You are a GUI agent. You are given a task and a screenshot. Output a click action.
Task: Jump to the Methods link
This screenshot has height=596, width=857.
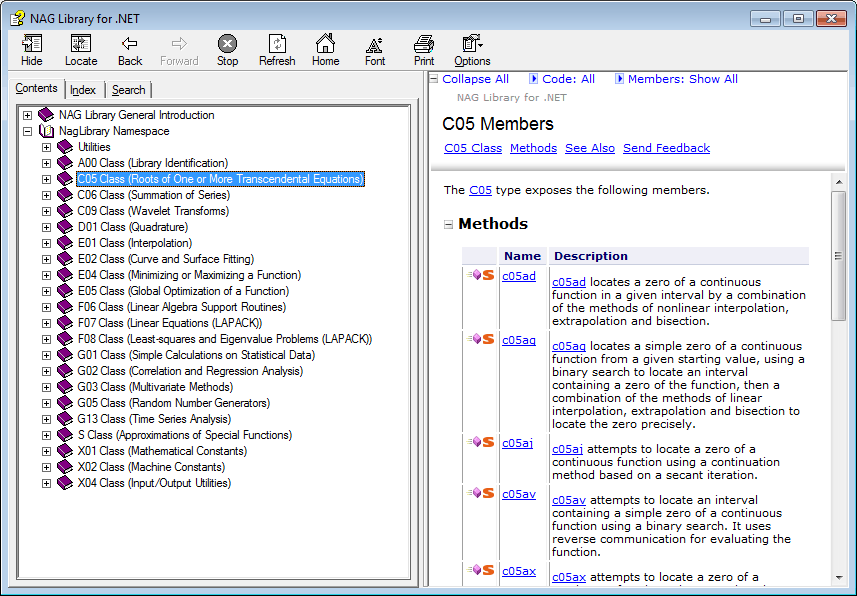click(533, 148)
